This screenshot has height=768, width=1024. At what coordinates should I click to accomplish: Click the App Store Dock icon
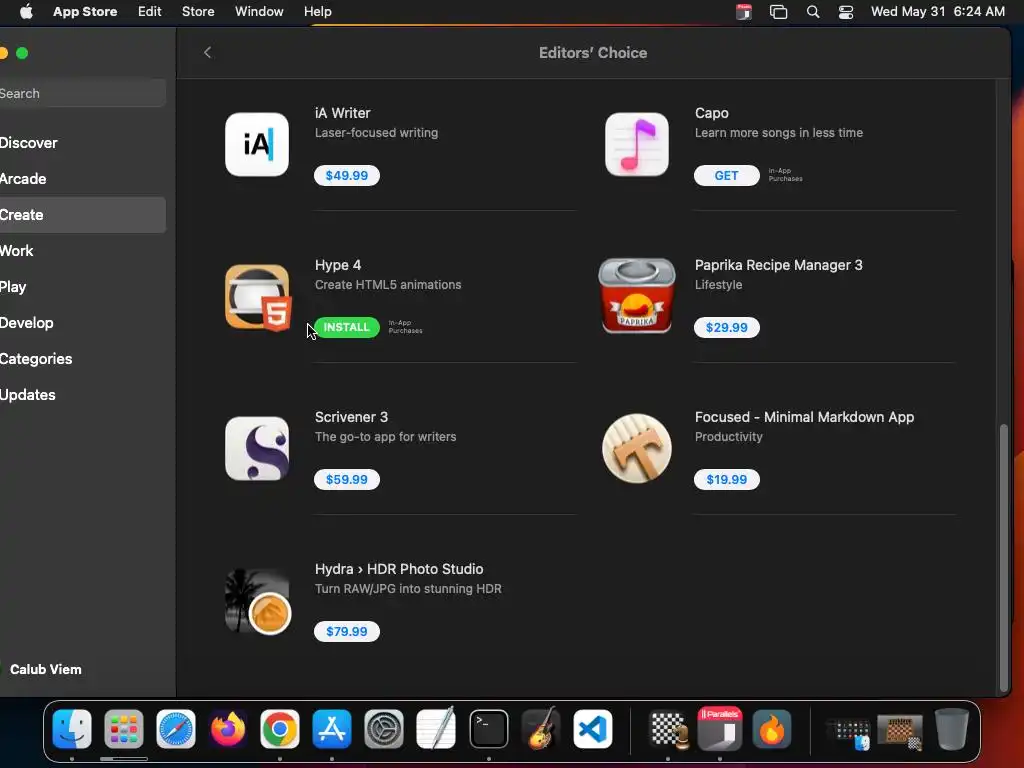[332, 729]
